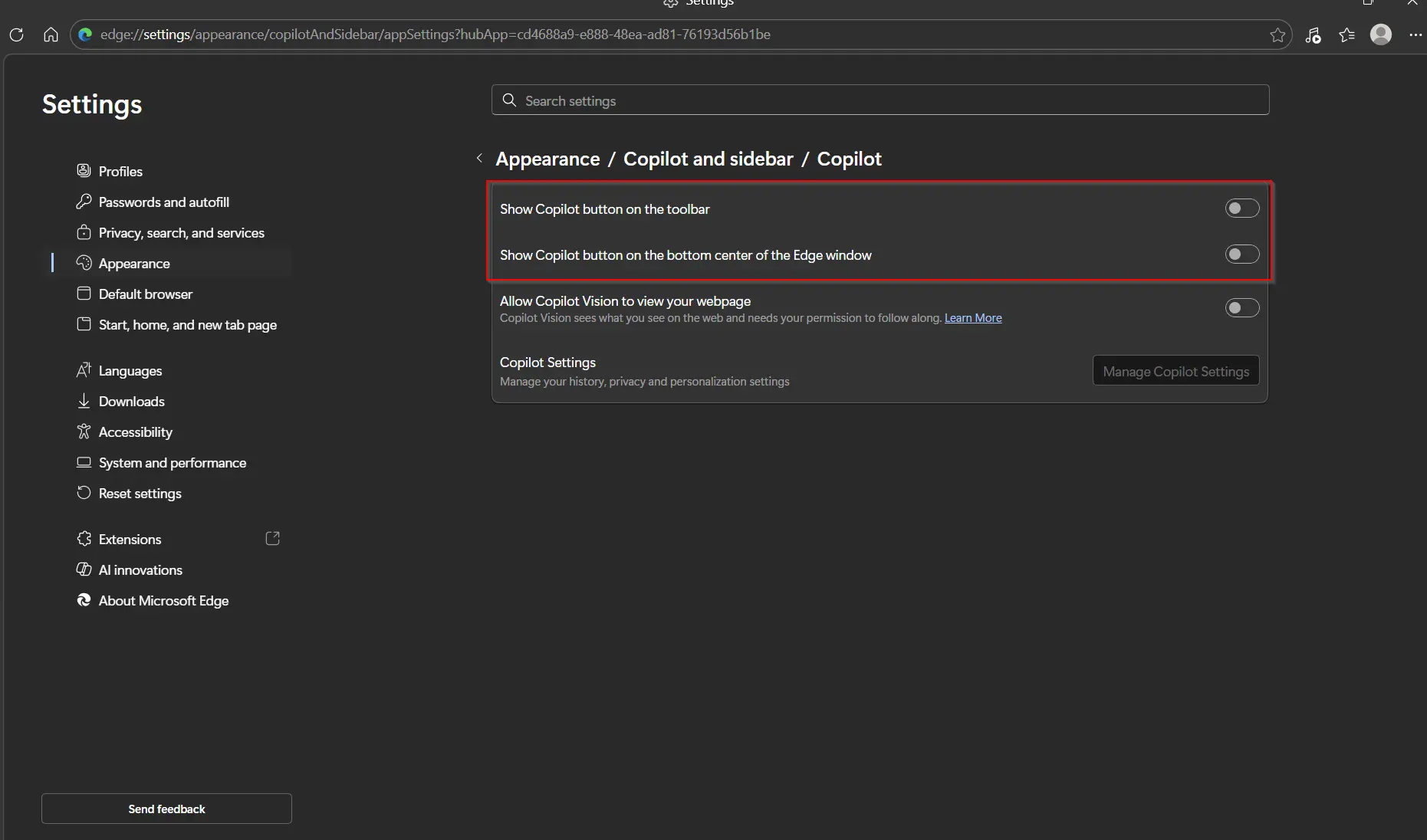This screenshot has height=840, width=1427.
Task: Open Settings and more ellipsis menu
Action: coord(1415,34)
